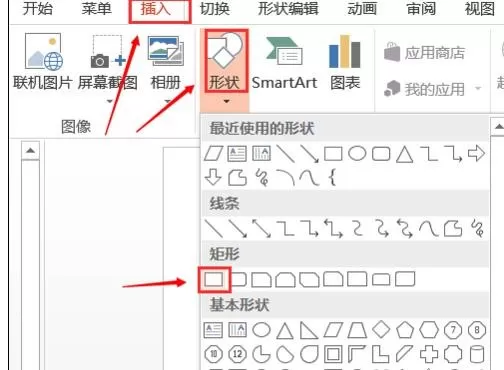Click the 联机图片 button
This screenshot has width=504, height=370.
coord(42,62)
